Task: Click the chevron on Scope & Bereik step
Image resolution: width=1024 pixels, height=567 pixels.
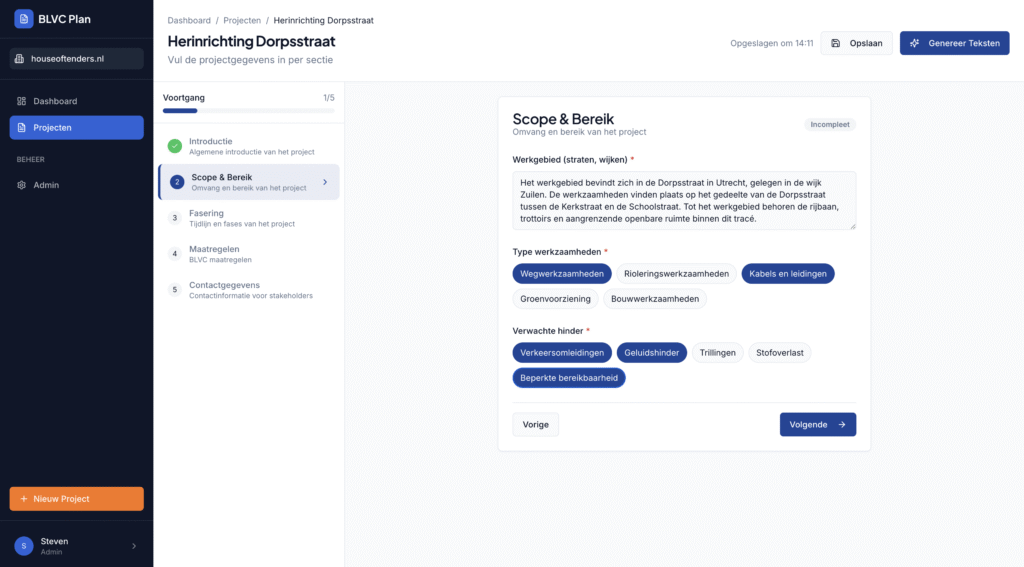Action: tap(325, 182)
